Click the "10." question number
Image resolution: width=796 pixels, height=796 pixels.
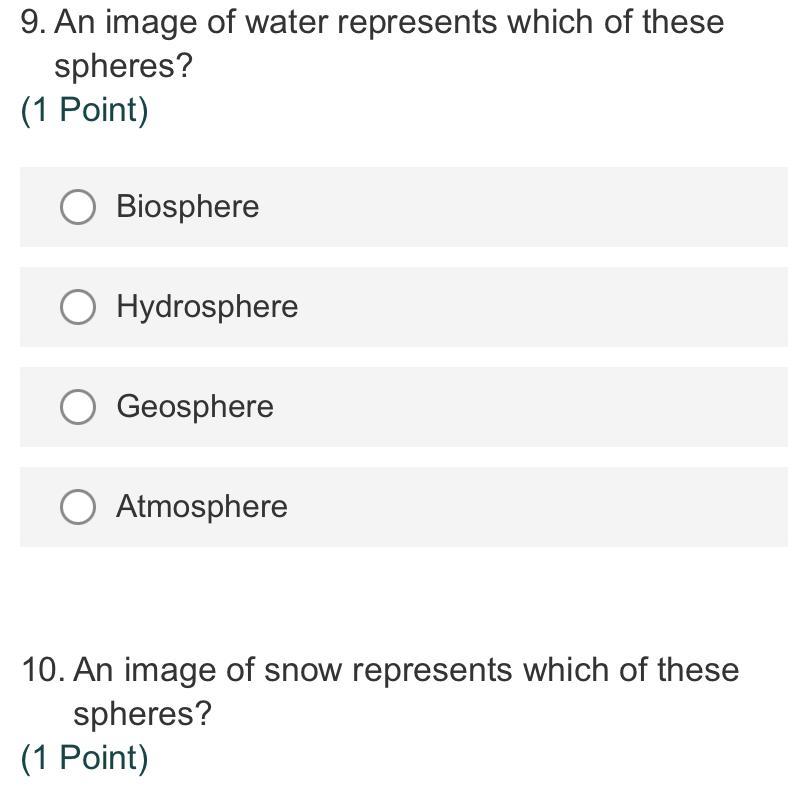coord(43,670)
